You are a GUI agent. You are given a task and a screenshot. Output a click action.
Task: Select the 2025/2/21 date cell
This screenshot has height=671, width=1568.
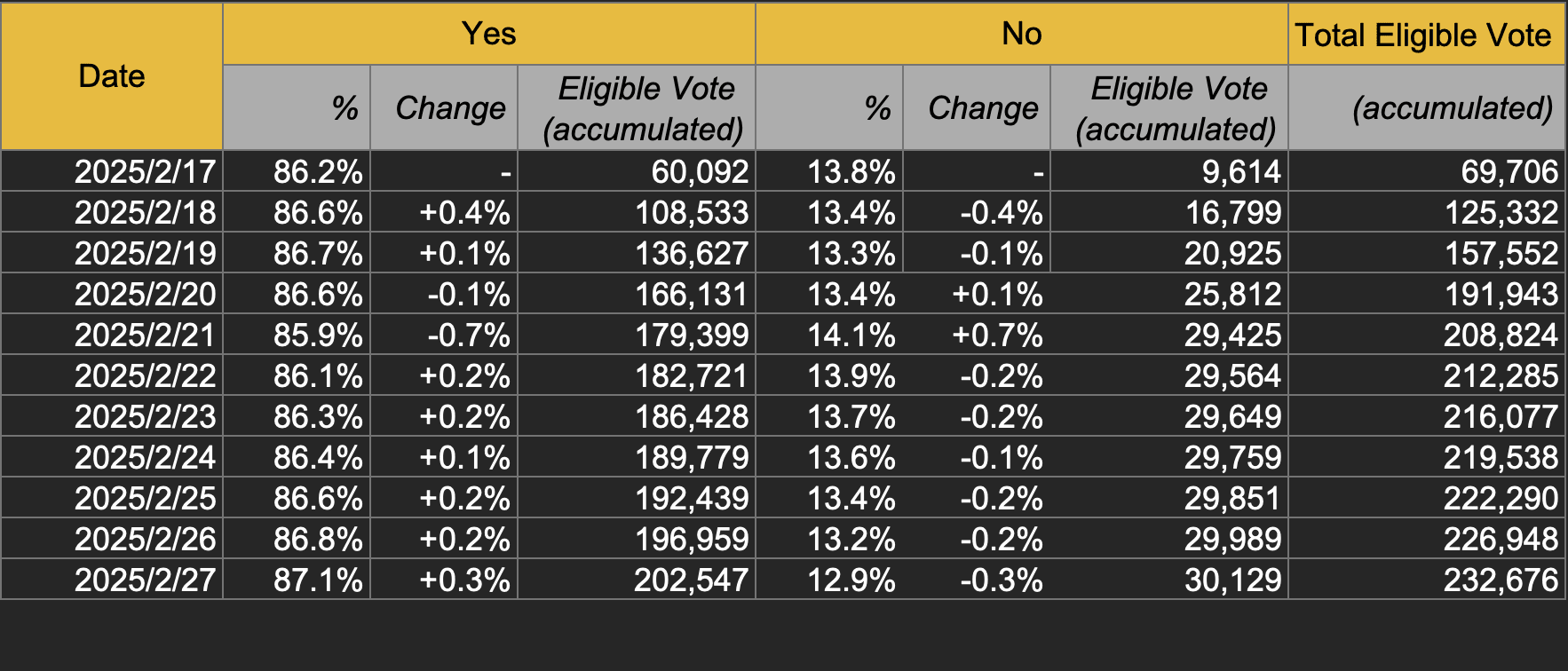click(x=146, y=335)
